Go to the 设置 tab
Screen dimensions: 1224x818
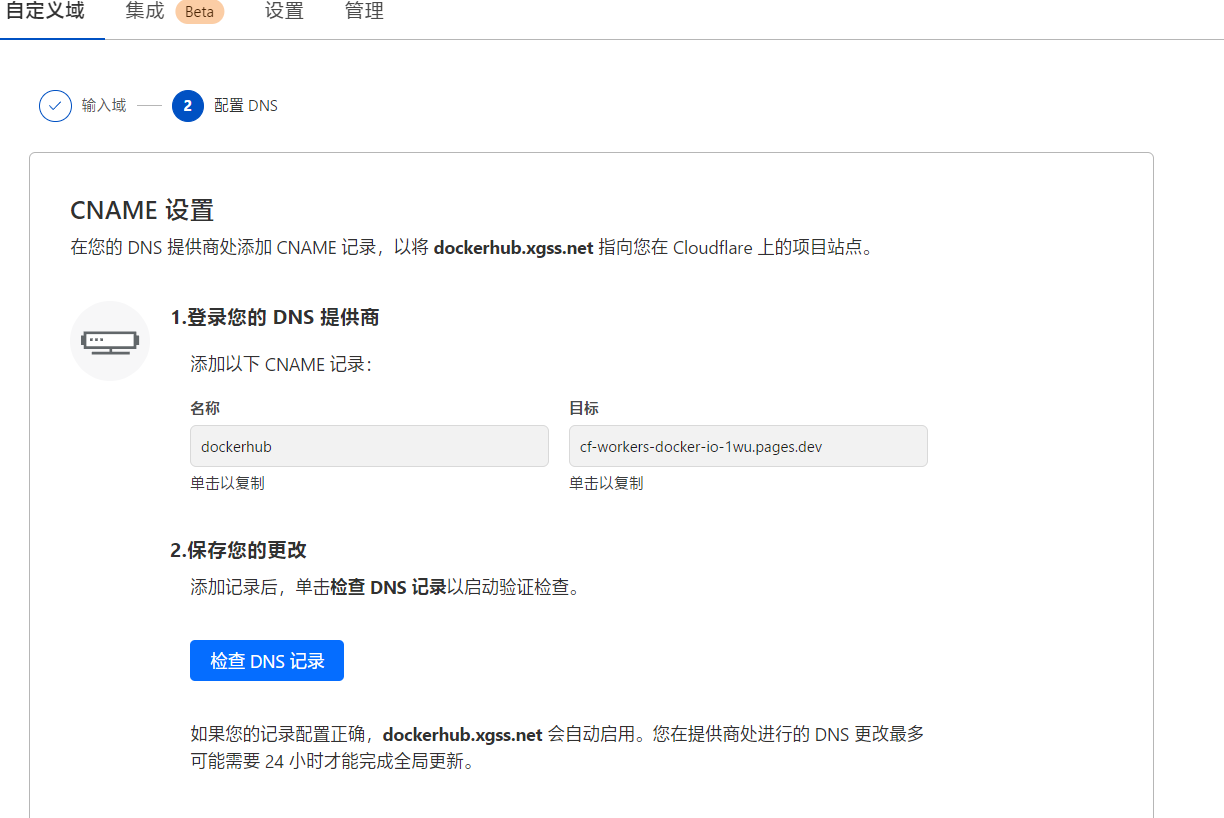[x=284, y=12]
